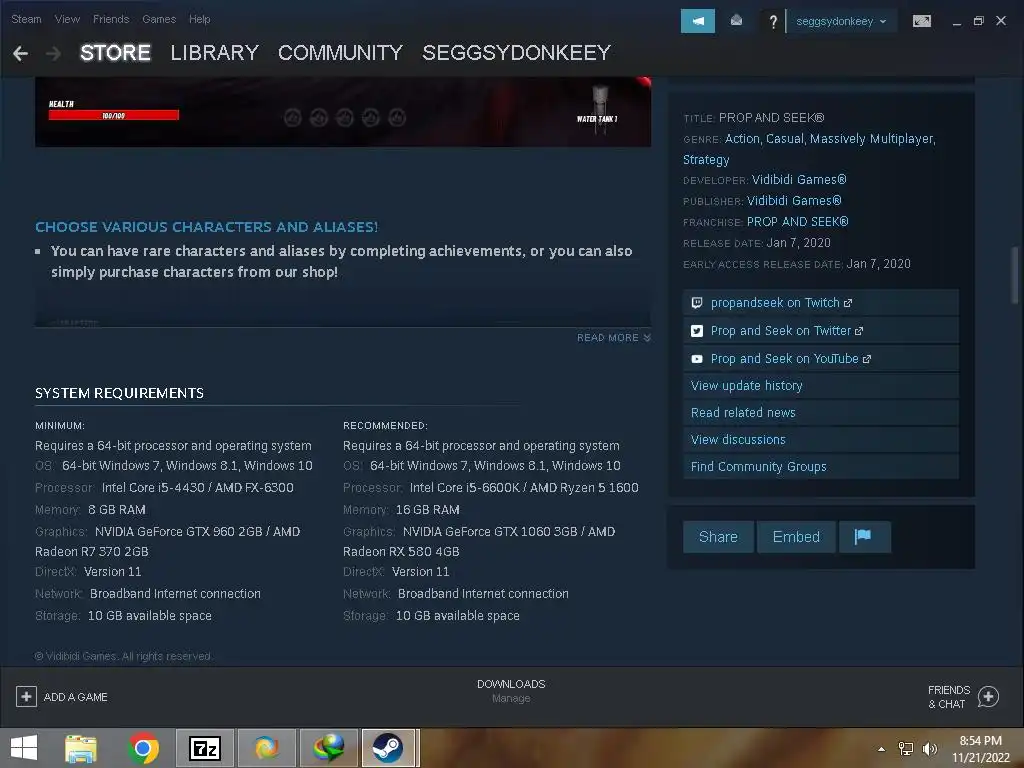Click the Twitch icon beside propandseek

[697, 303]
